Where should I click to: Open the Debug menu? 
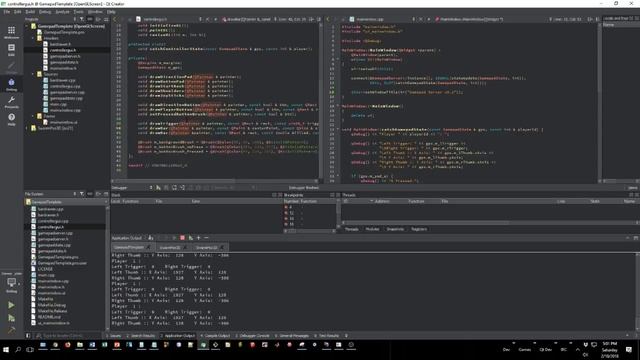click(x=45, y=12)
